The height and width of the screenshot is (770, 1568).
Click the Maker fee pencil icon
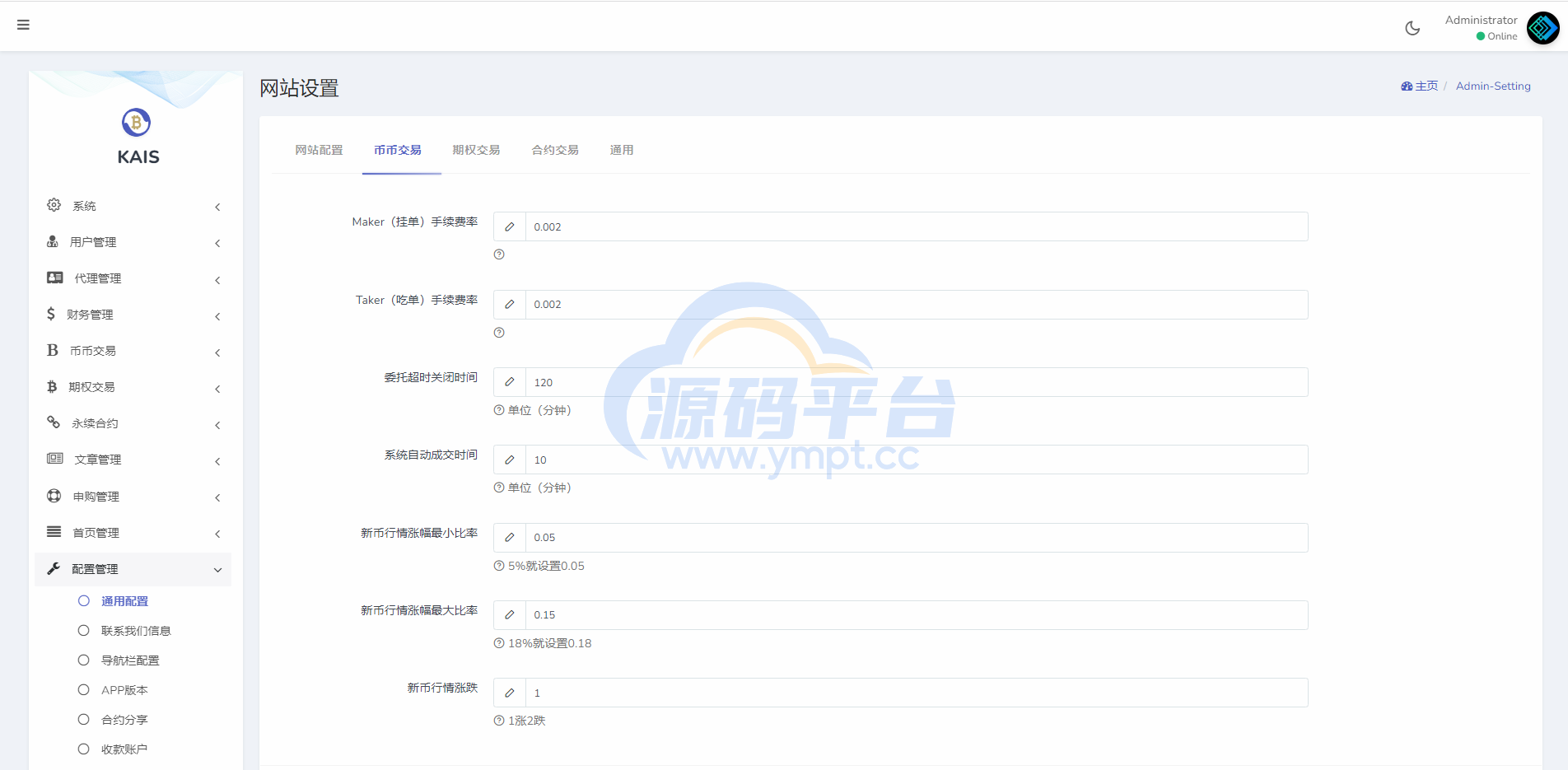(510, 226)
